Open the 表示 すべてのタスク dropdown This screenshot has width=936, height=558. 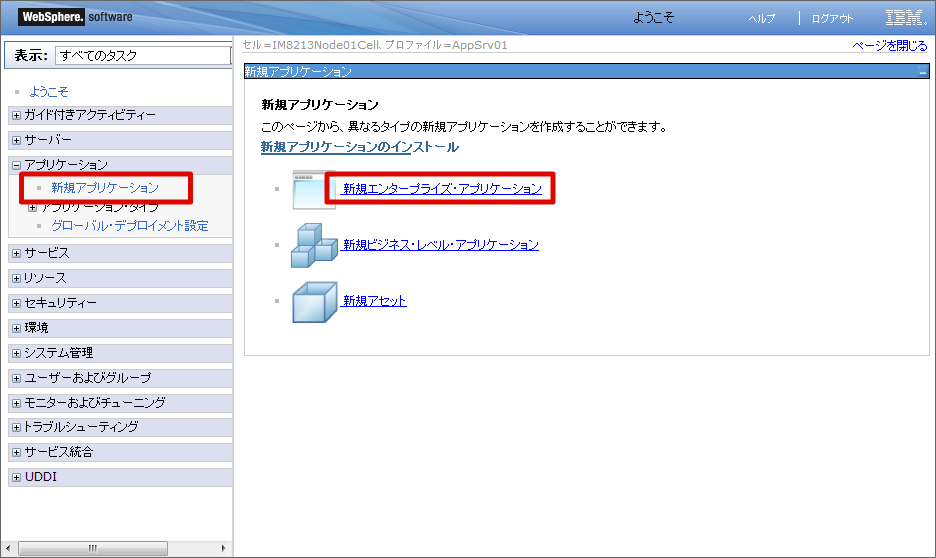tap(143, 56)
